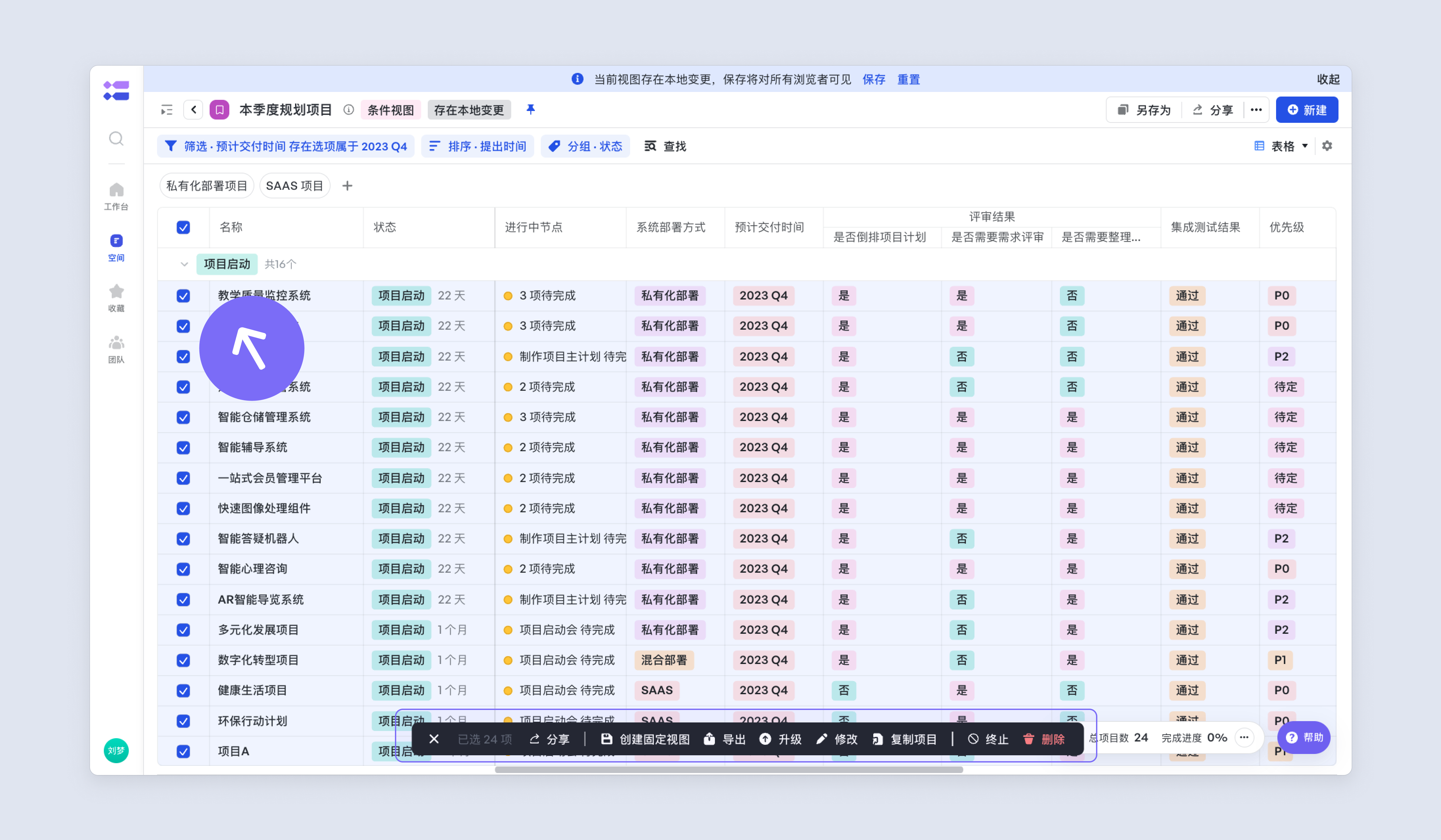The image size is (1441, 840).
Task: Click 收起 to collapse the banner
Action: point(1328,79)
